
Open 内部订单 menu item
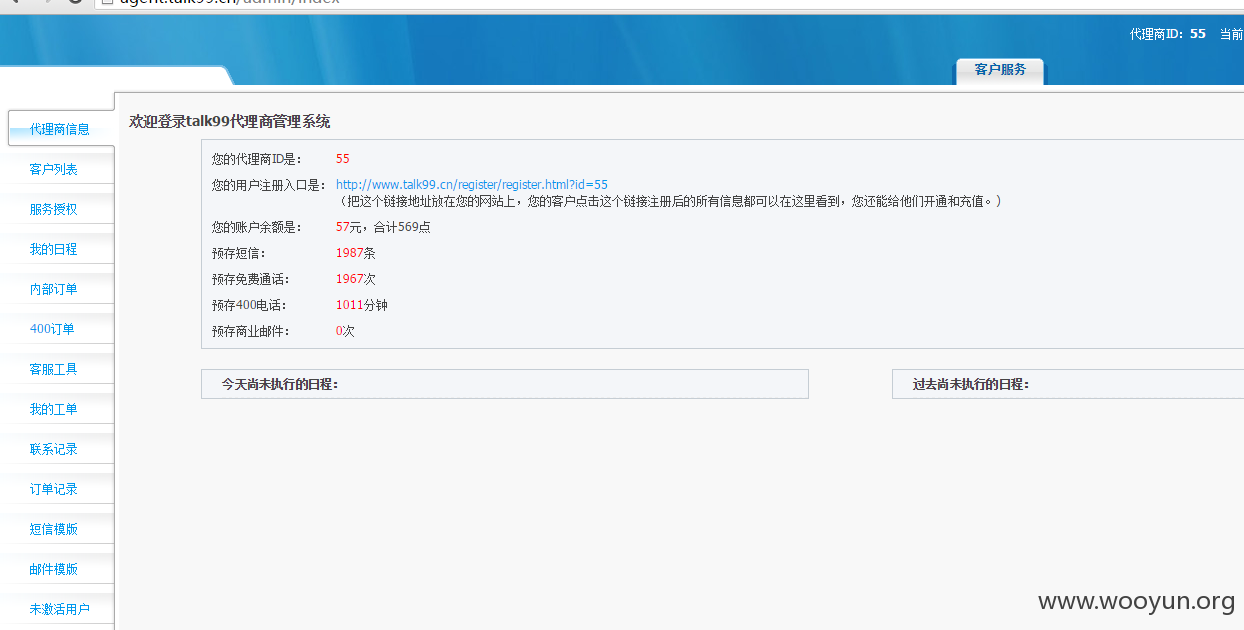coord(54,289)
